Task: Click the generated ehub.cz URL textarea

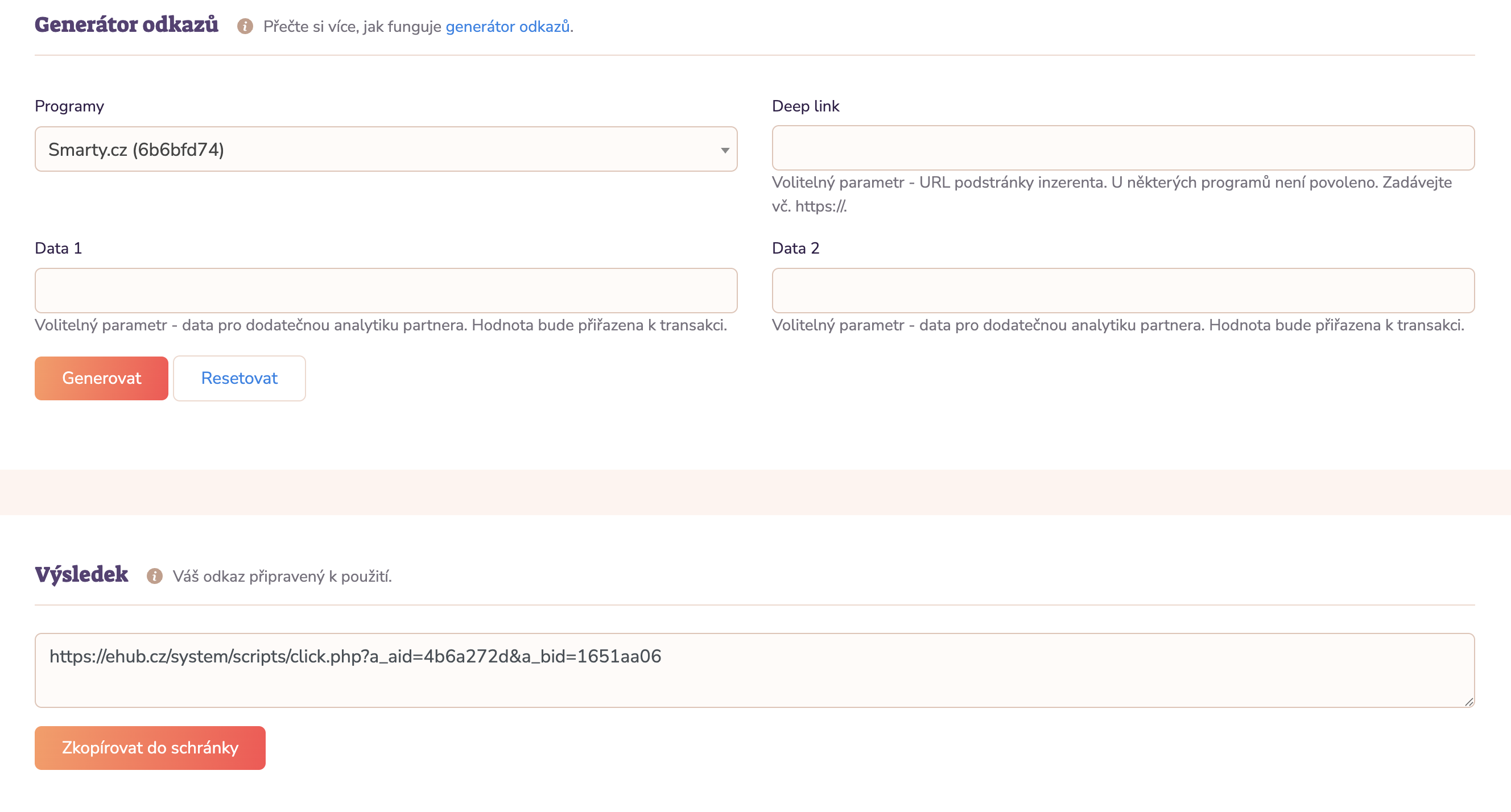Action: coord(754,669)
